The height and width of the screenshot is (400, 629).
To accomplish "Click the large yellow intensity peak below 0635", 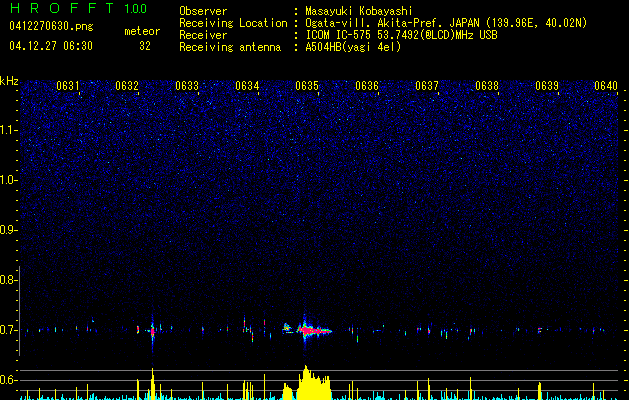I will pos(314,383).
